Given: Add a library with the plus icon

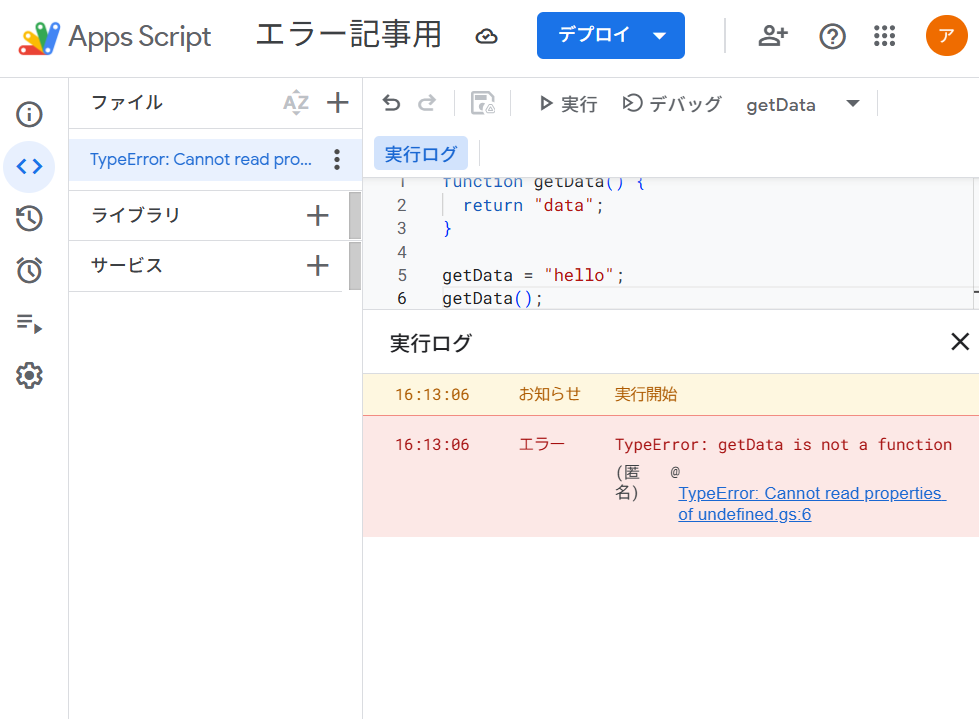Looking at the screenshot, I should (x=318, y=215).
